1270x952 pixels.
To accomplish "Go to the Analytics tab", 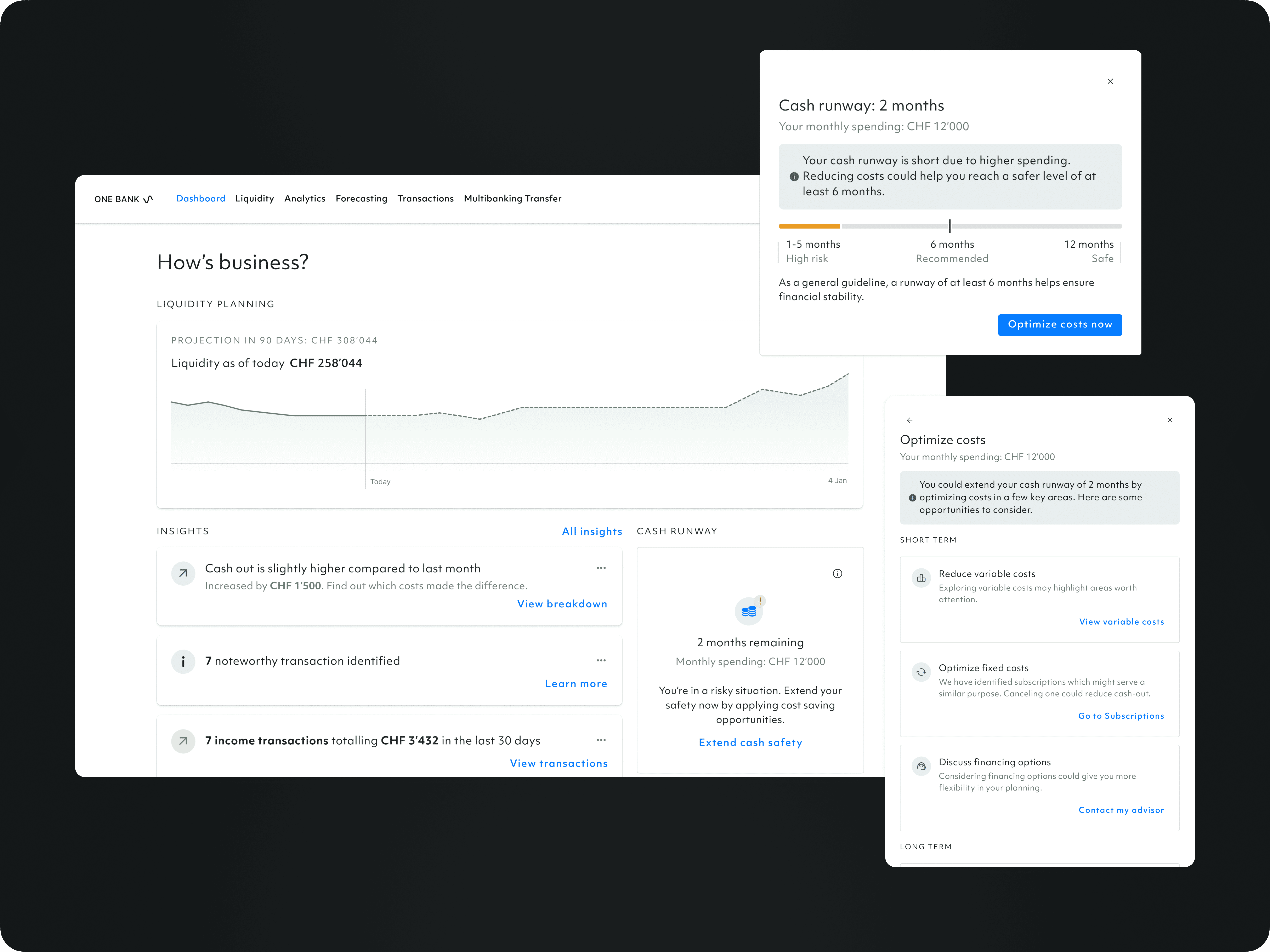I will click(305, 199).
